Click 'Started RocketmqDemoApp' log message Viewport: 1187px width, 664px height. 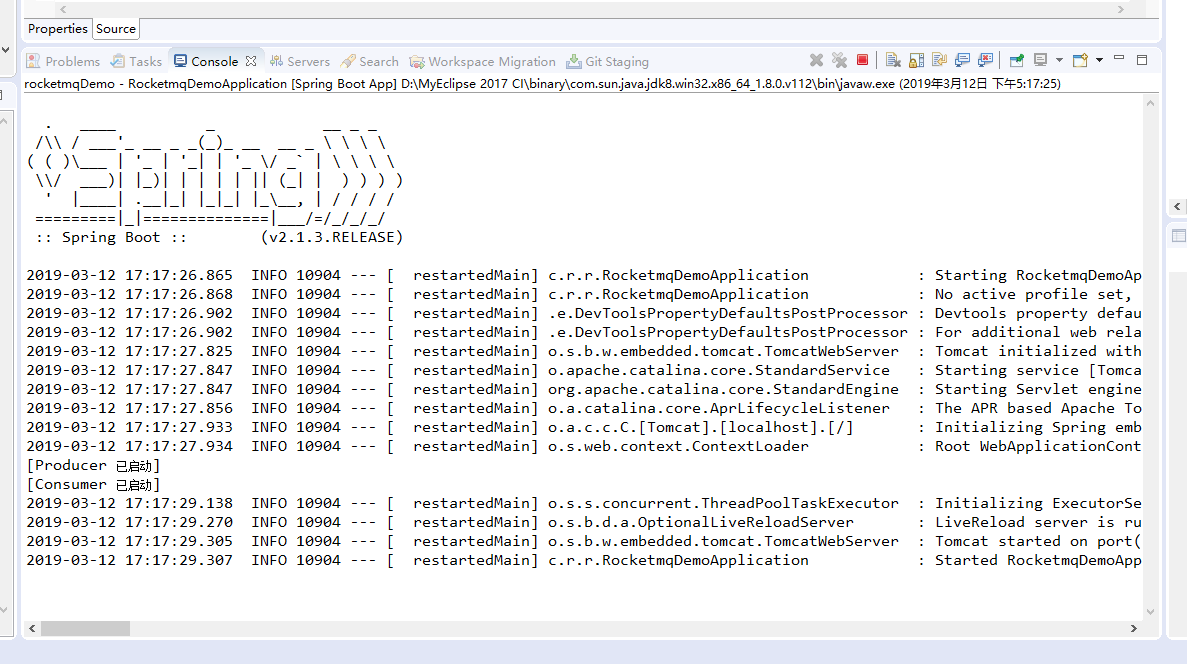(x=1038, y=560)
